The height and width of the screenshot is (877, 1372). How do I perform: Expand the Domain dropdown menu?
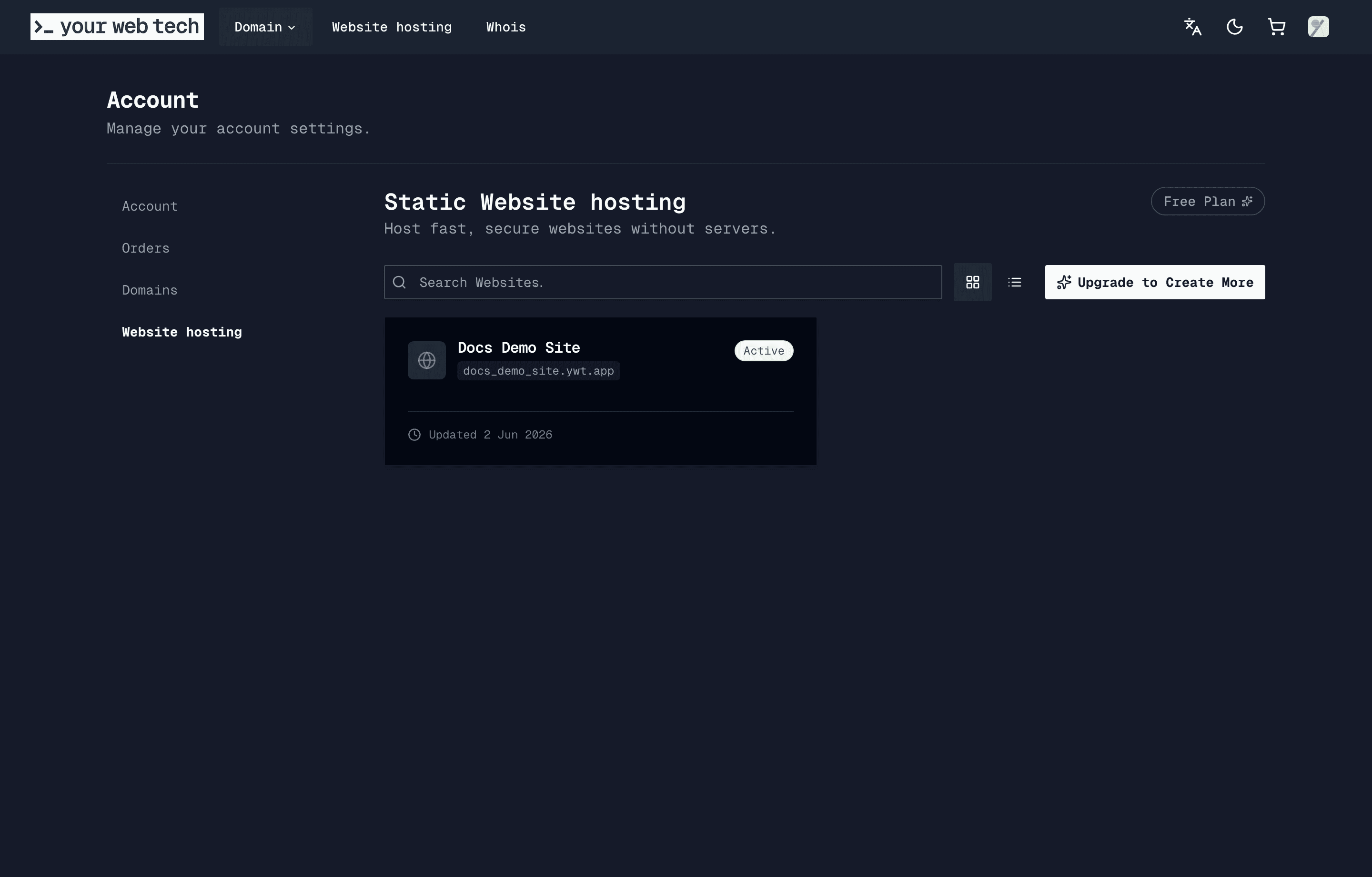coord(265,27)
